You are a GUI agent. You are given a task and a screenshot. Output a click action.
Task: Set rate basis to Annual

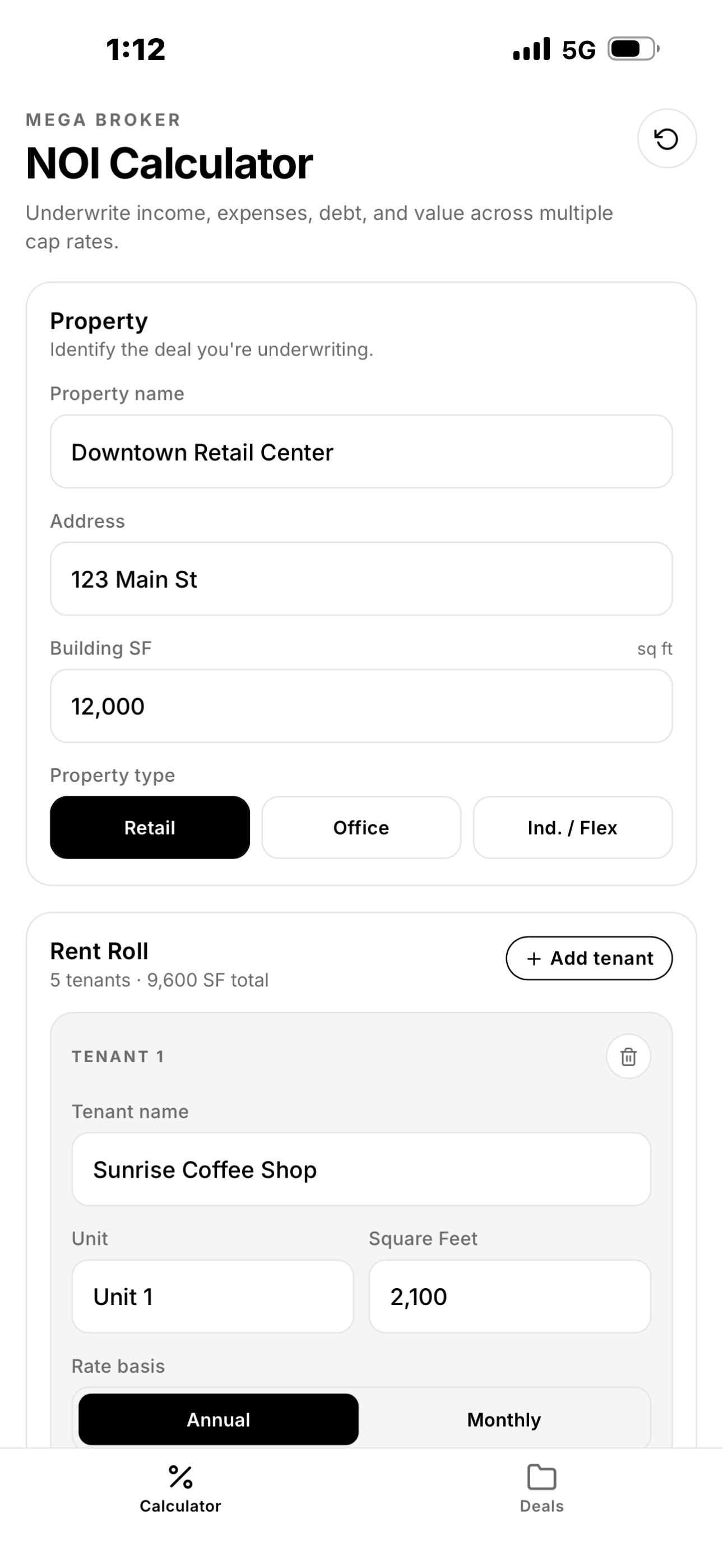(x=219, y=1419)
